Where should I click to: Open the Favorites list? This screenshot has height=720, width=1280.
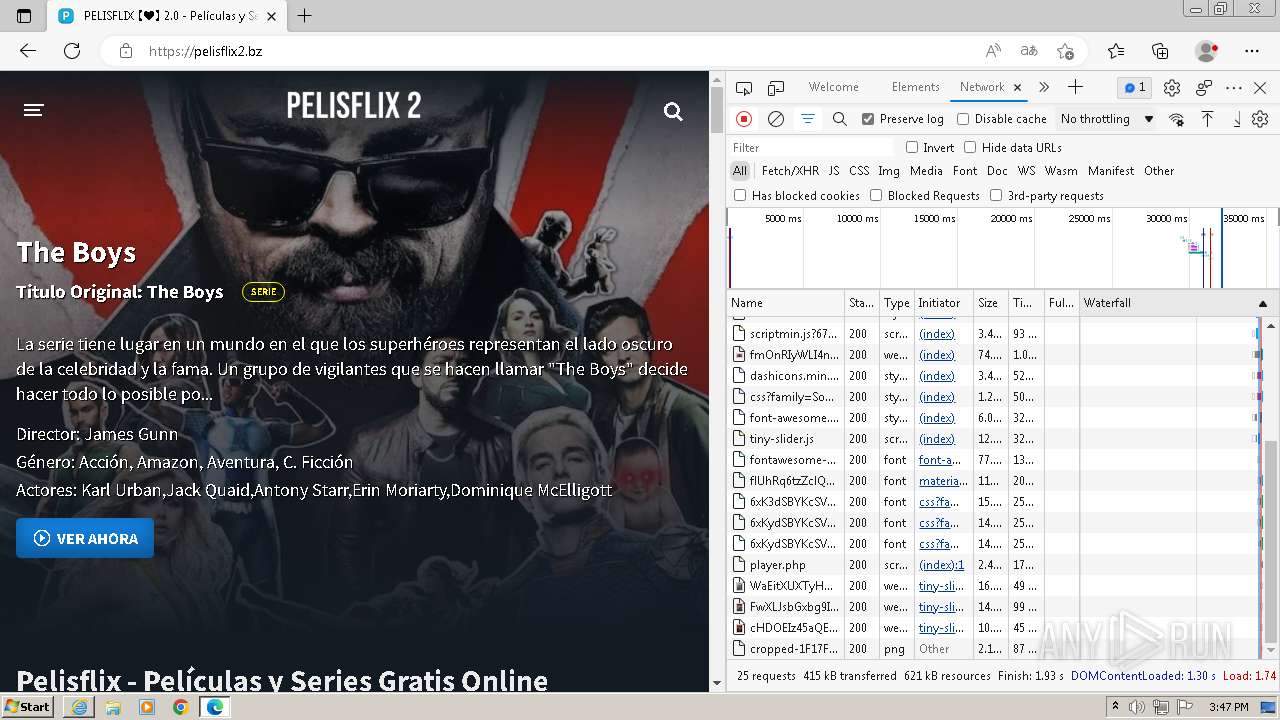[1116, 51]
